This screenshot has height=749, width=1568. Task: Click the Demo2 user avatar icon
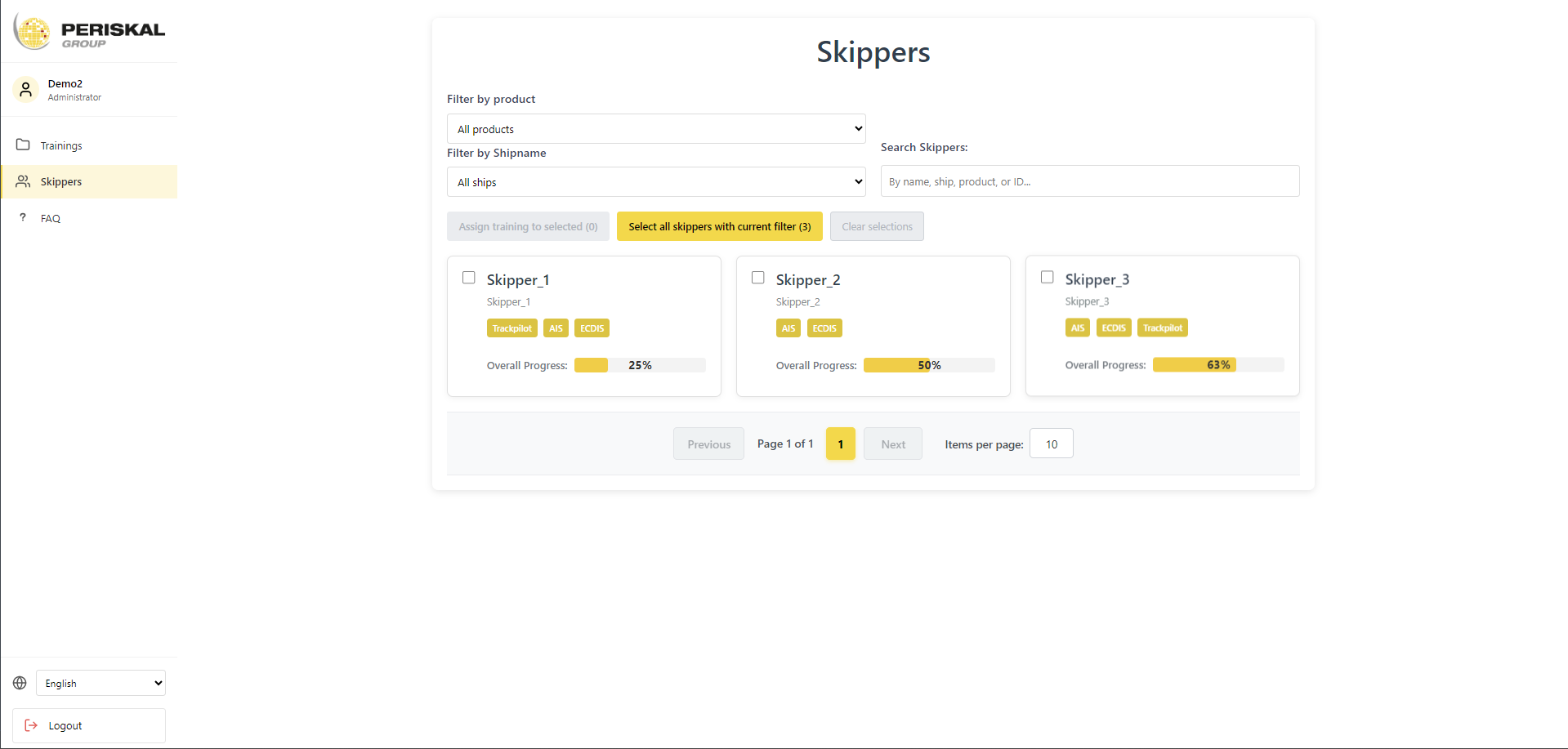pos(26,89)
